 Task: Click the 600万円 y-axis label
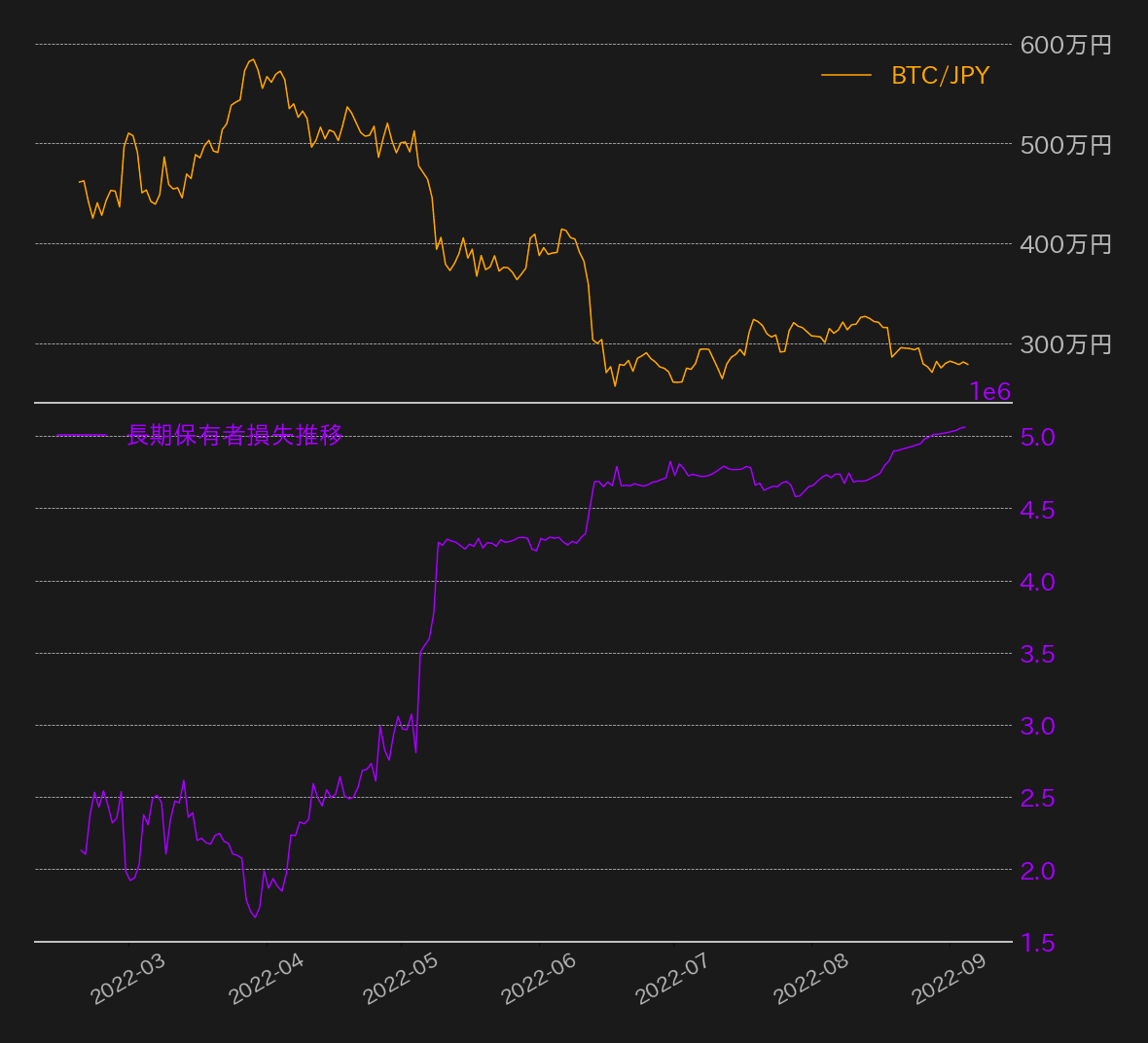[x=1065, y=45]
